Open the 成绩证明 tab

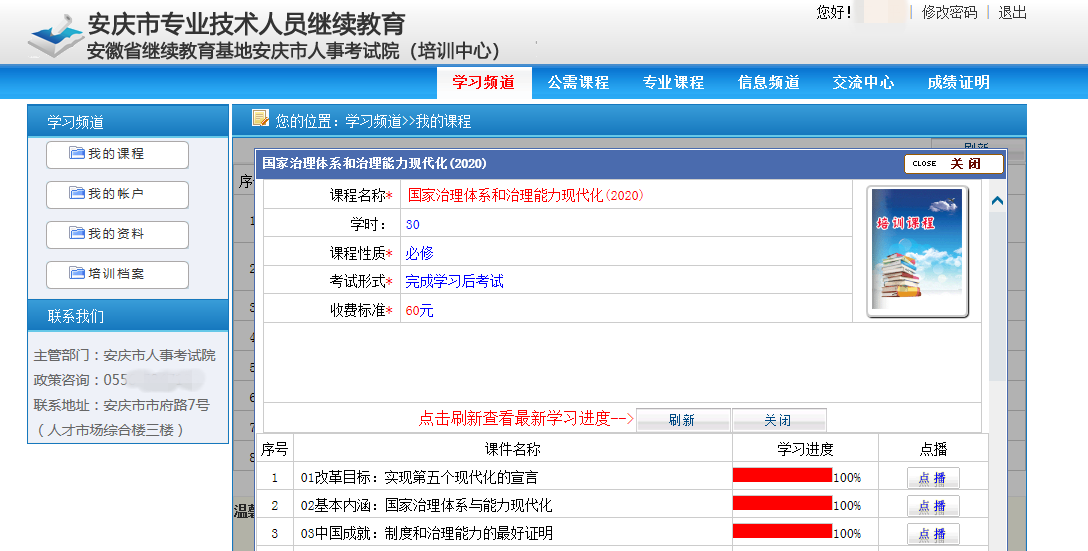click(x=958, y=83)
